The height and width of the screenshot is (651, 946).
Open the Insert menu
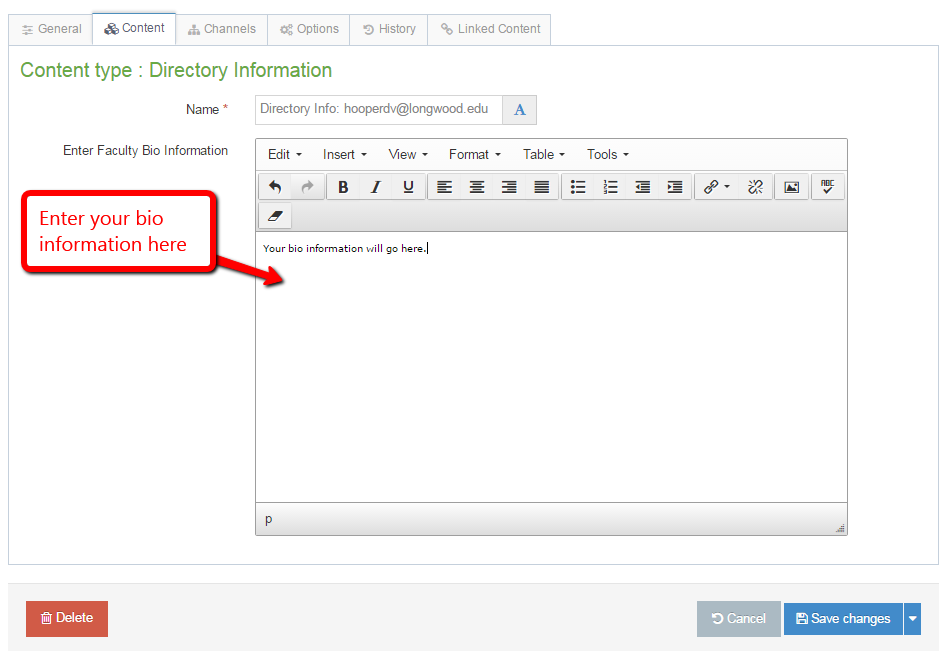[344, 154]
